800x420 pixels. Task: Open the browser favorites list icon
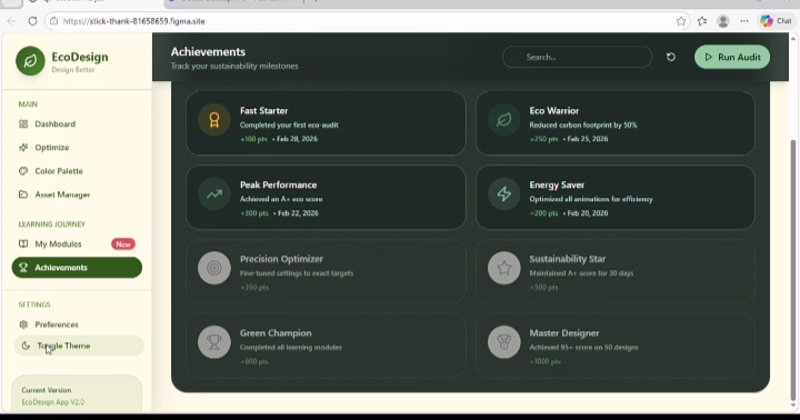[703, 21]
